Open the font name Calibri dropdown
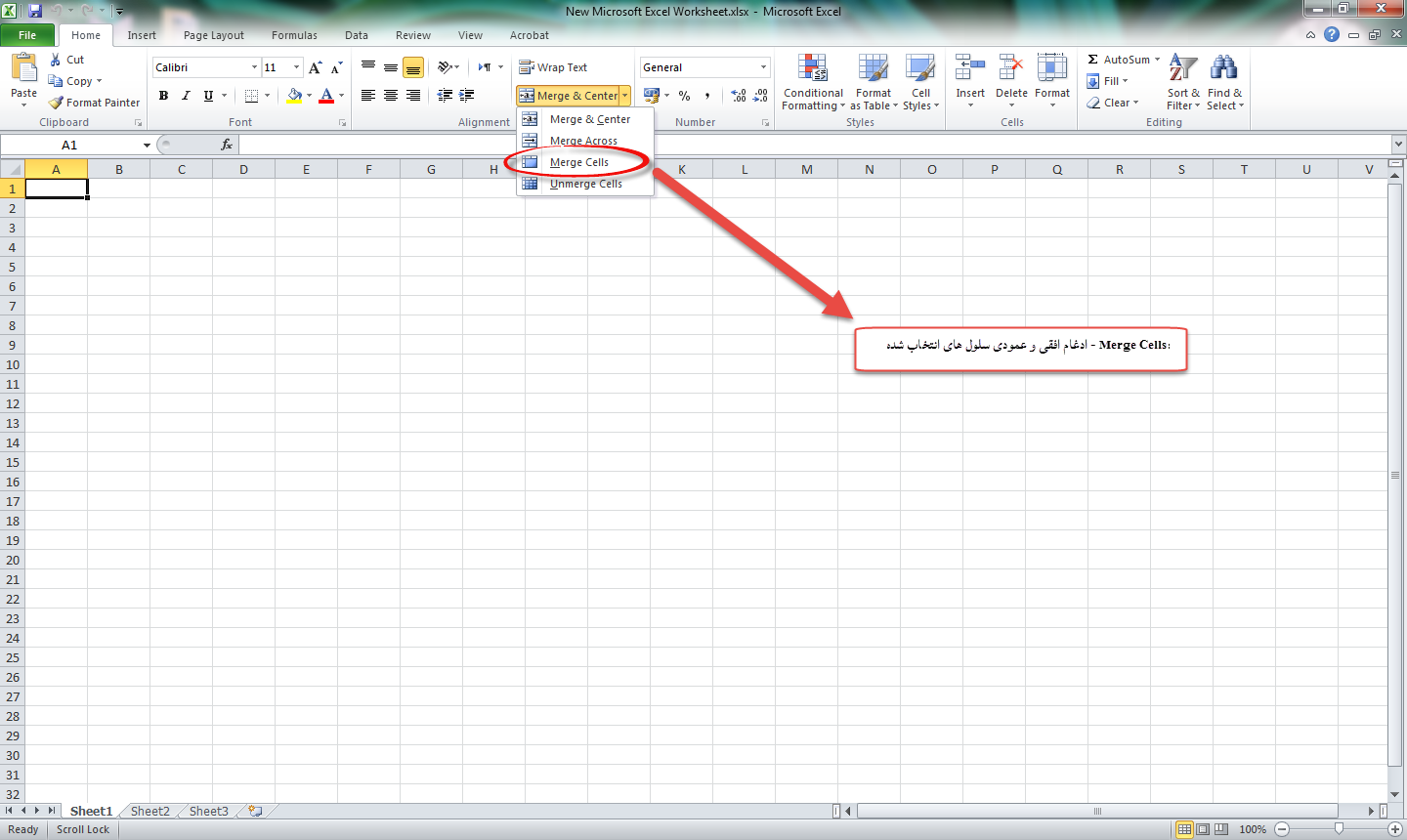Screen dimensions: 1407x840 [x=254, y=67]
